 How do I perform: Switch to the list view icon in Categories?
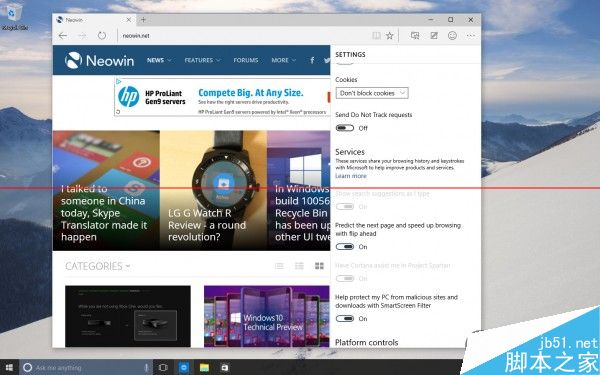[279, 266]
